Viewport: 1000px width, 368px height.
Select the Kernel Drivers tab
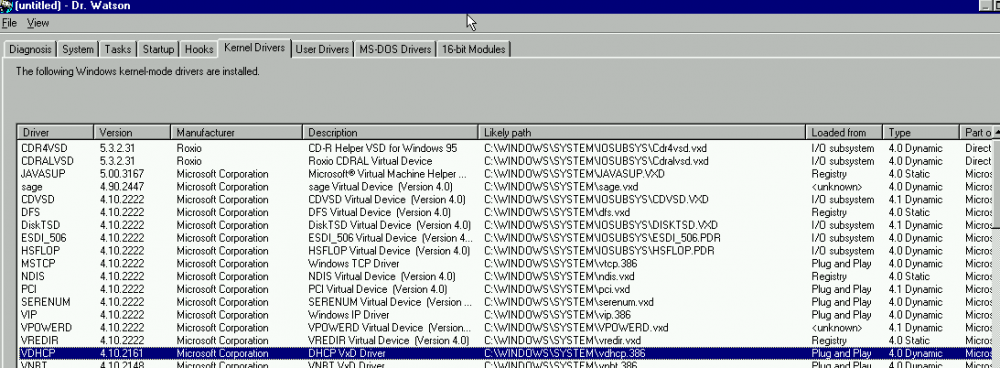[254, 48]
